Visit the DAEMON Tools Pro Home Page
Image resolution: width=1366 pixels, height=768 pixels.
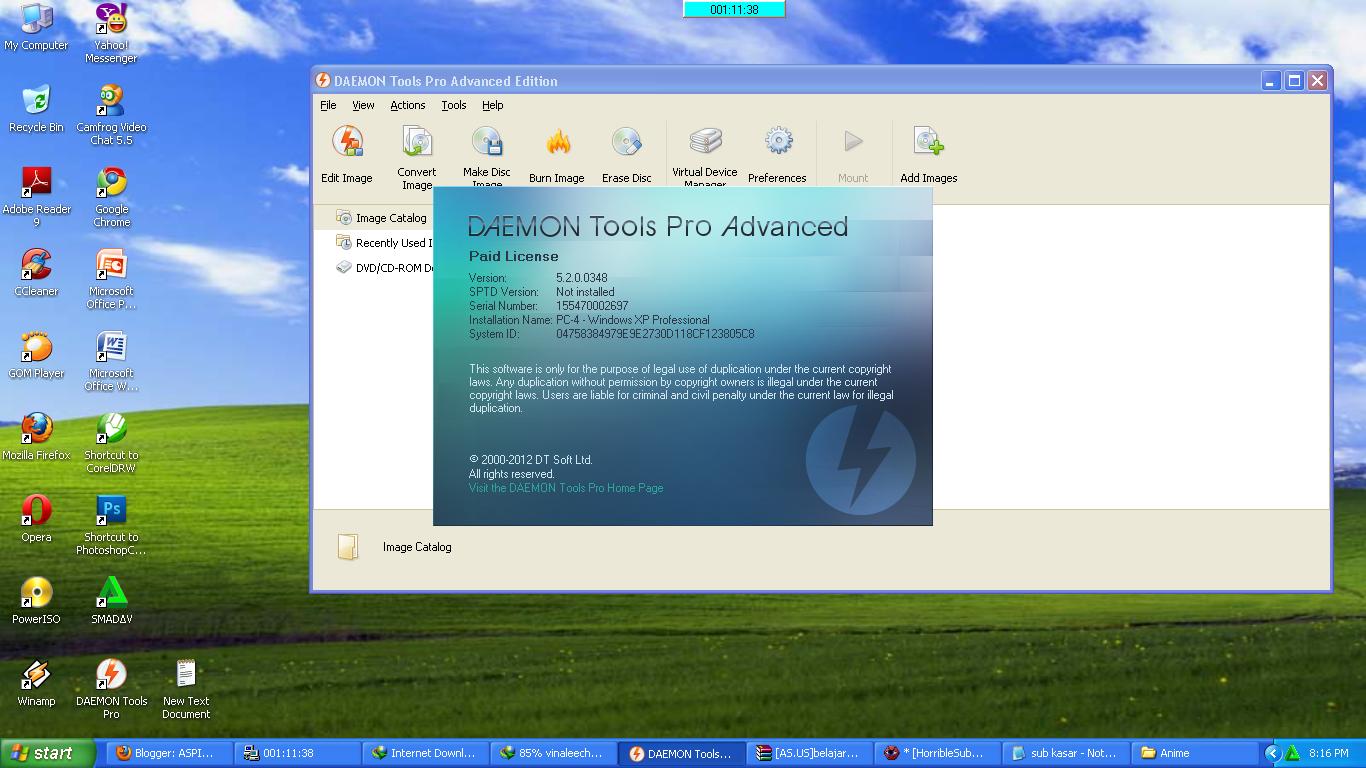(x=566, y=488)
